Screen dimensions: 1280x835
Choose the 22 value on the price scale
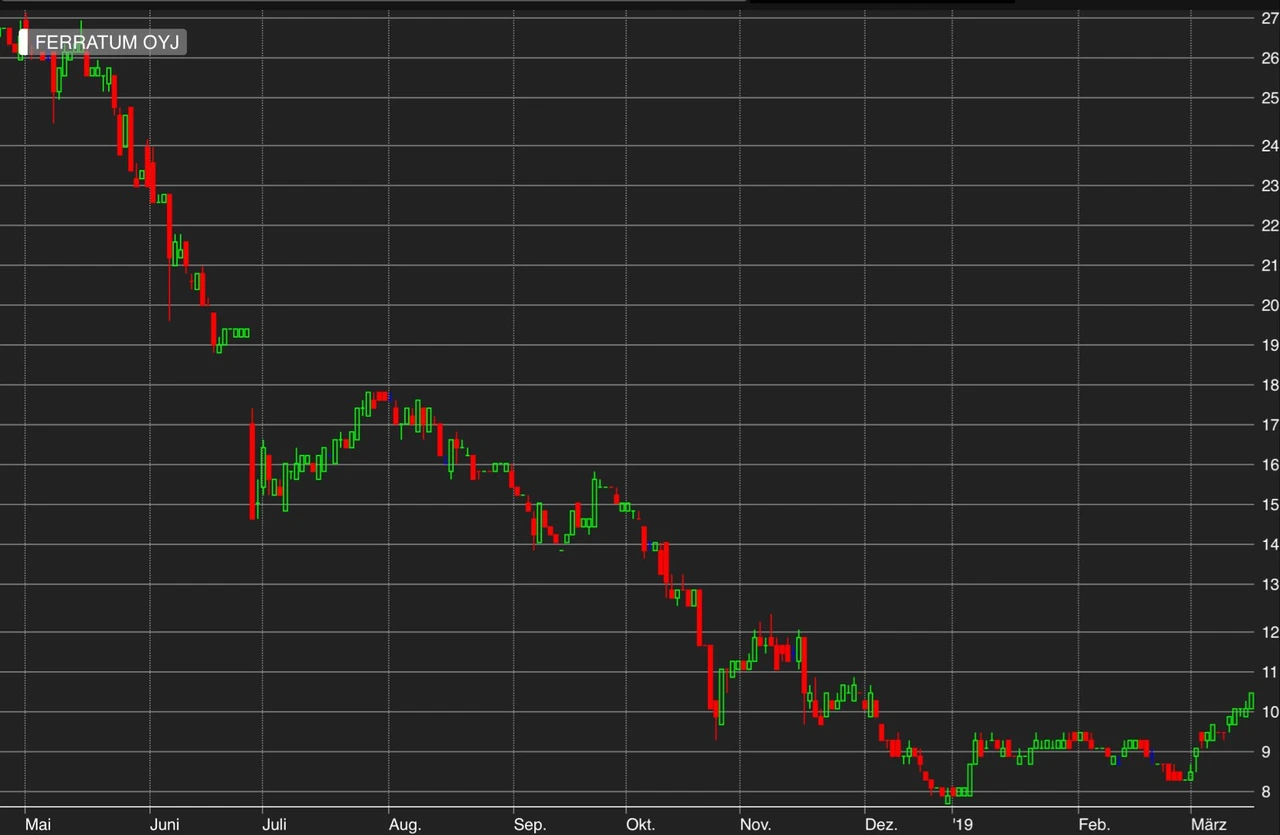pyautogui.click(x=1270, y=225)
